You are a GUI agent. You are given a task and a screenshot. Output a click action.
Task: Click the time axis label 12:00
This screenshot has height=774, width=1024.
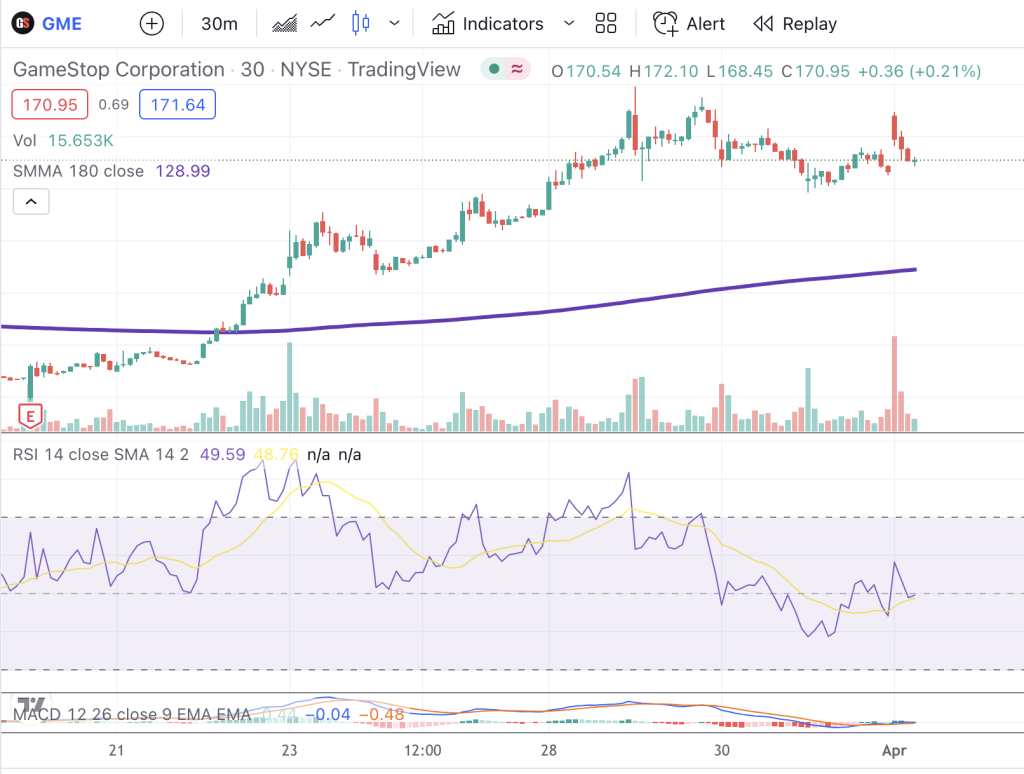pos(423,750)
